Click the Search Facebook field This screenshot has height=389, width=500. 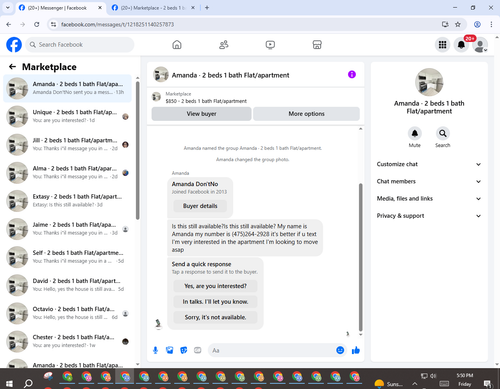pos(80,45)
